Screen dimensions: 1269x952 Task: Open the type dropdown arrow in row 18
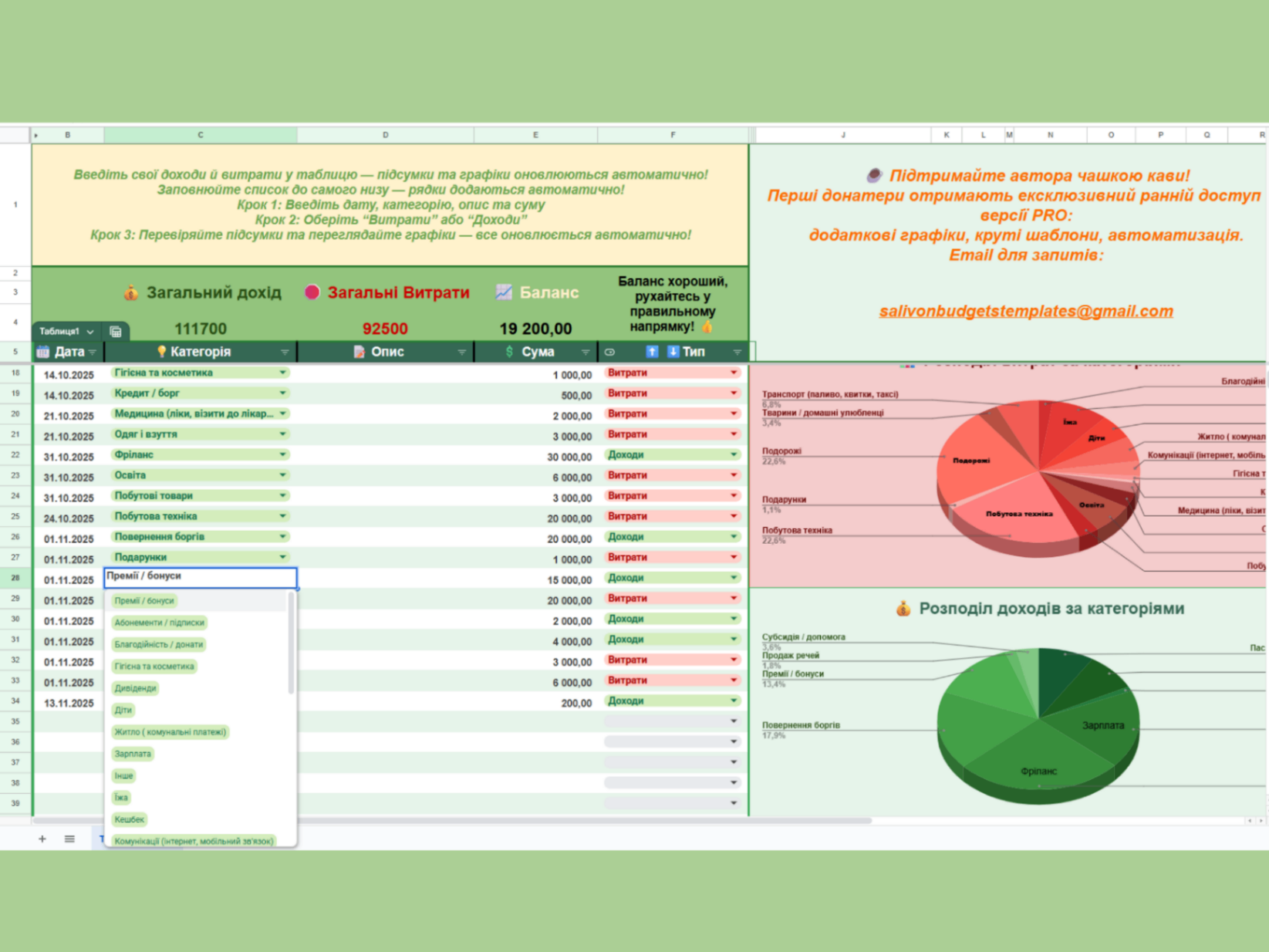[734, 373]
